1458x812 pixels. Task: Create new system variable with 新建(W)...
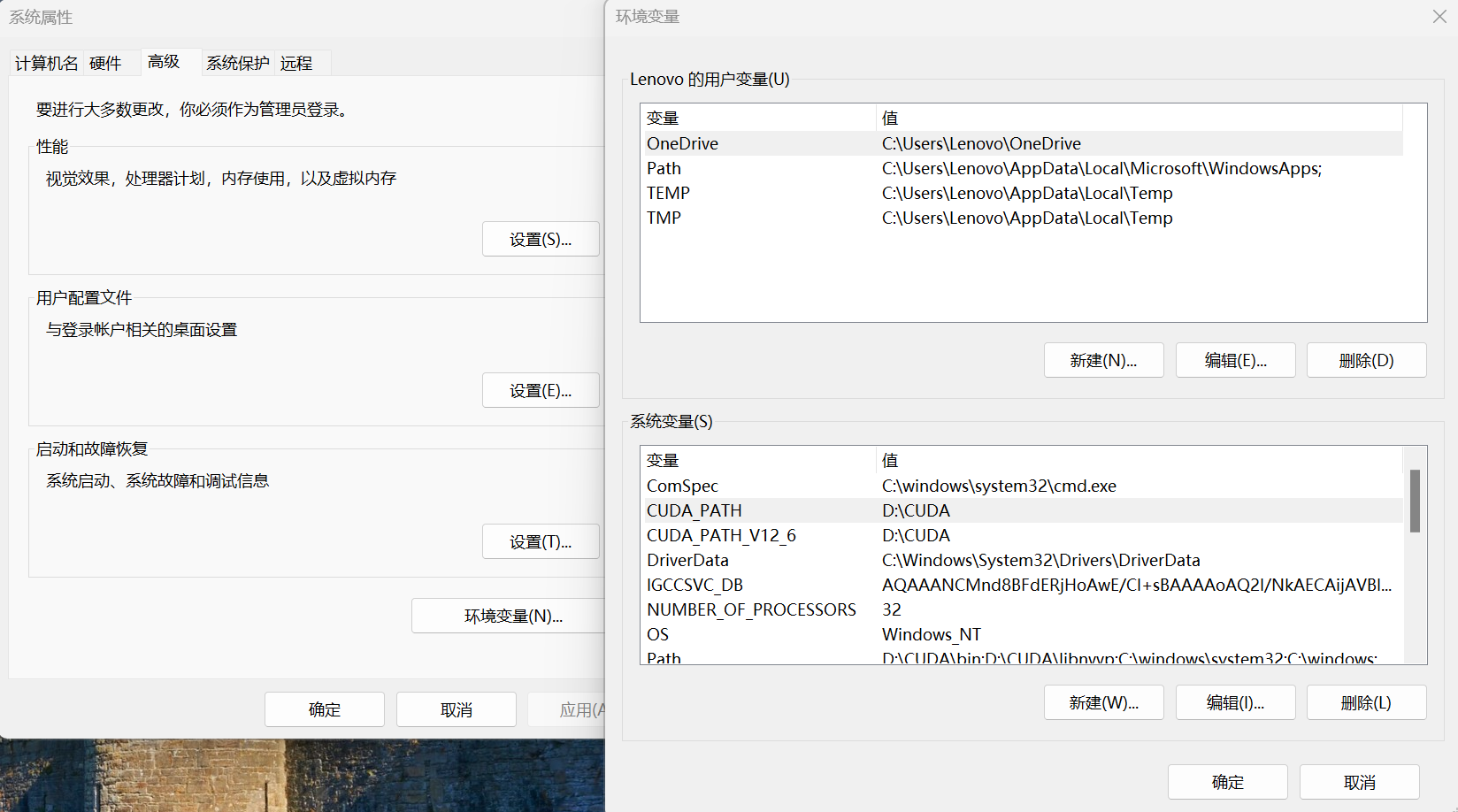(x=1104, y=702)
